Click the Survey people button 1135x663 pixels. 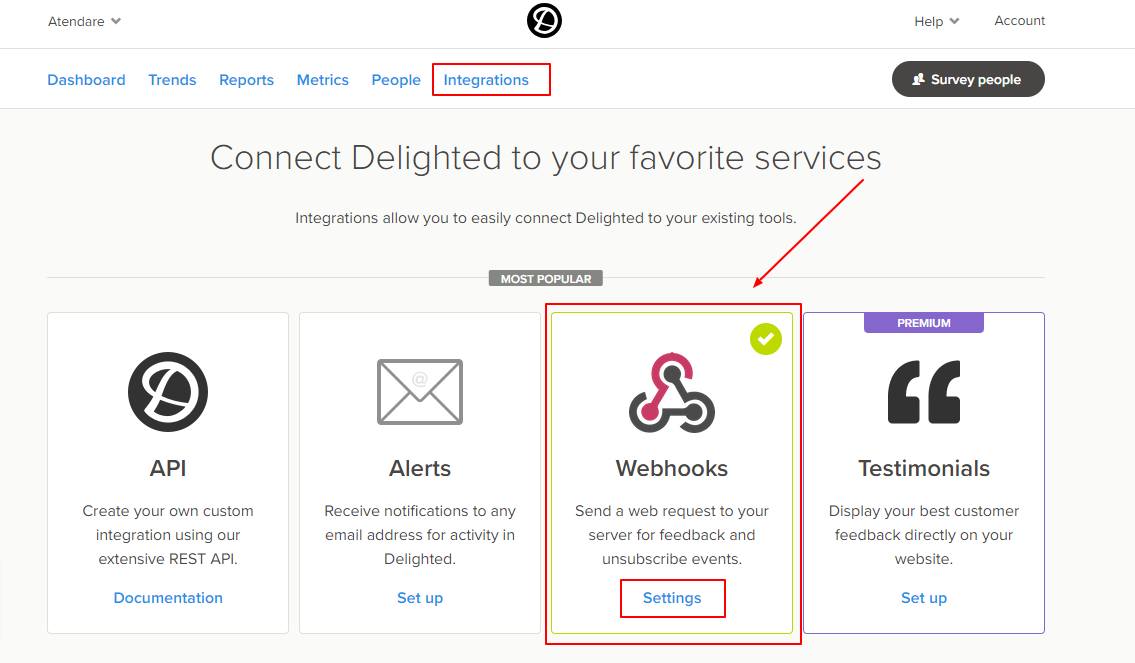pyautogui.click(x=968, y=79)
